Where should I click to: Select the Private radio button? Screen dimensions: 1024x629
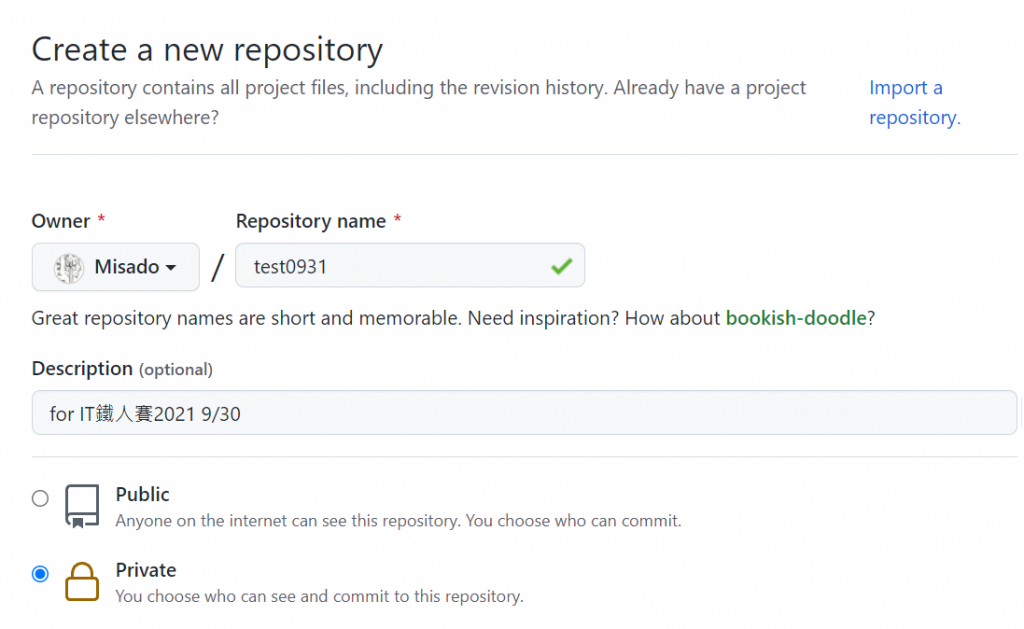(x=40, y=574)
